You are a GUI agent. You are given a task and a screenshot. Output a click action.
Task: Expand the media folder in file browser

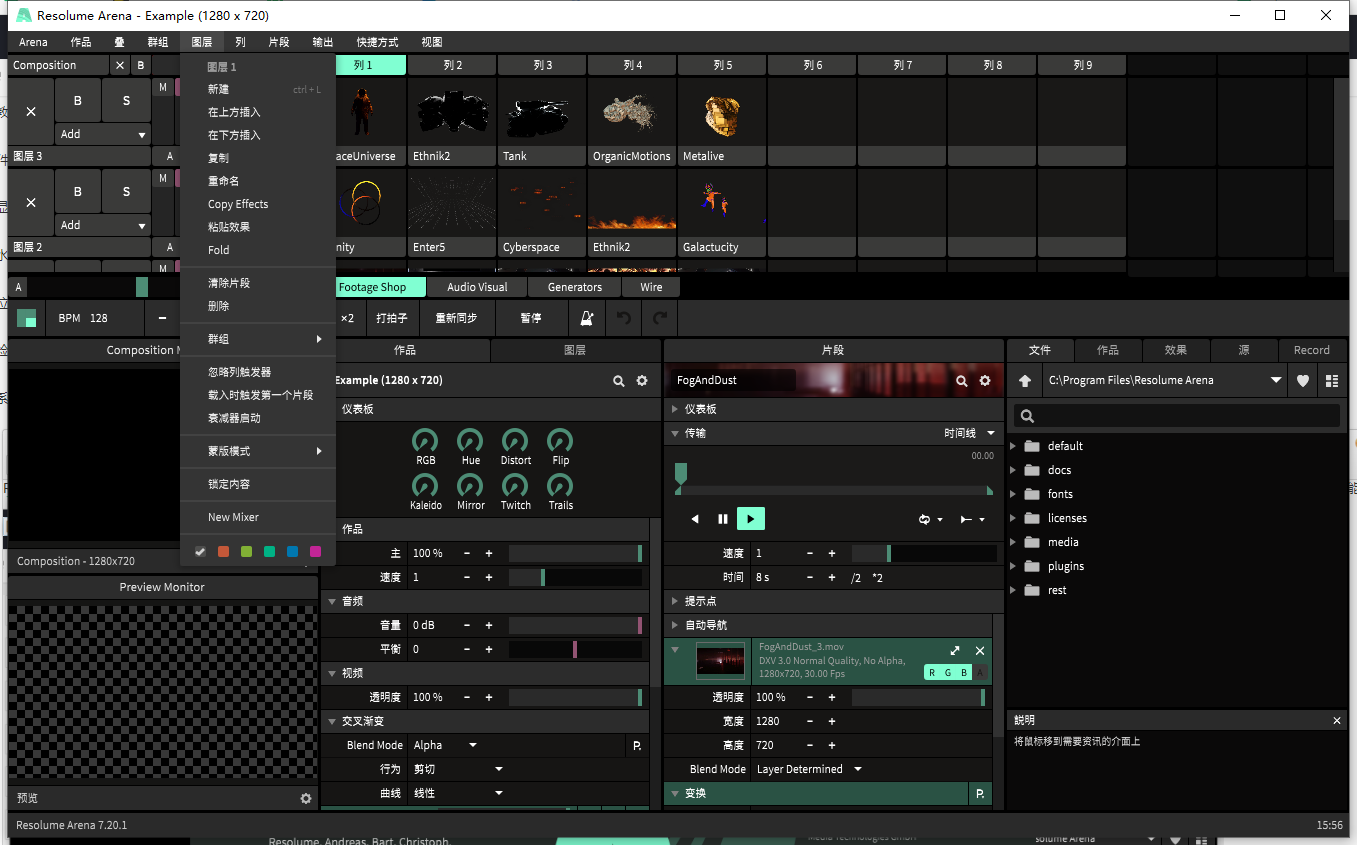1014,542
